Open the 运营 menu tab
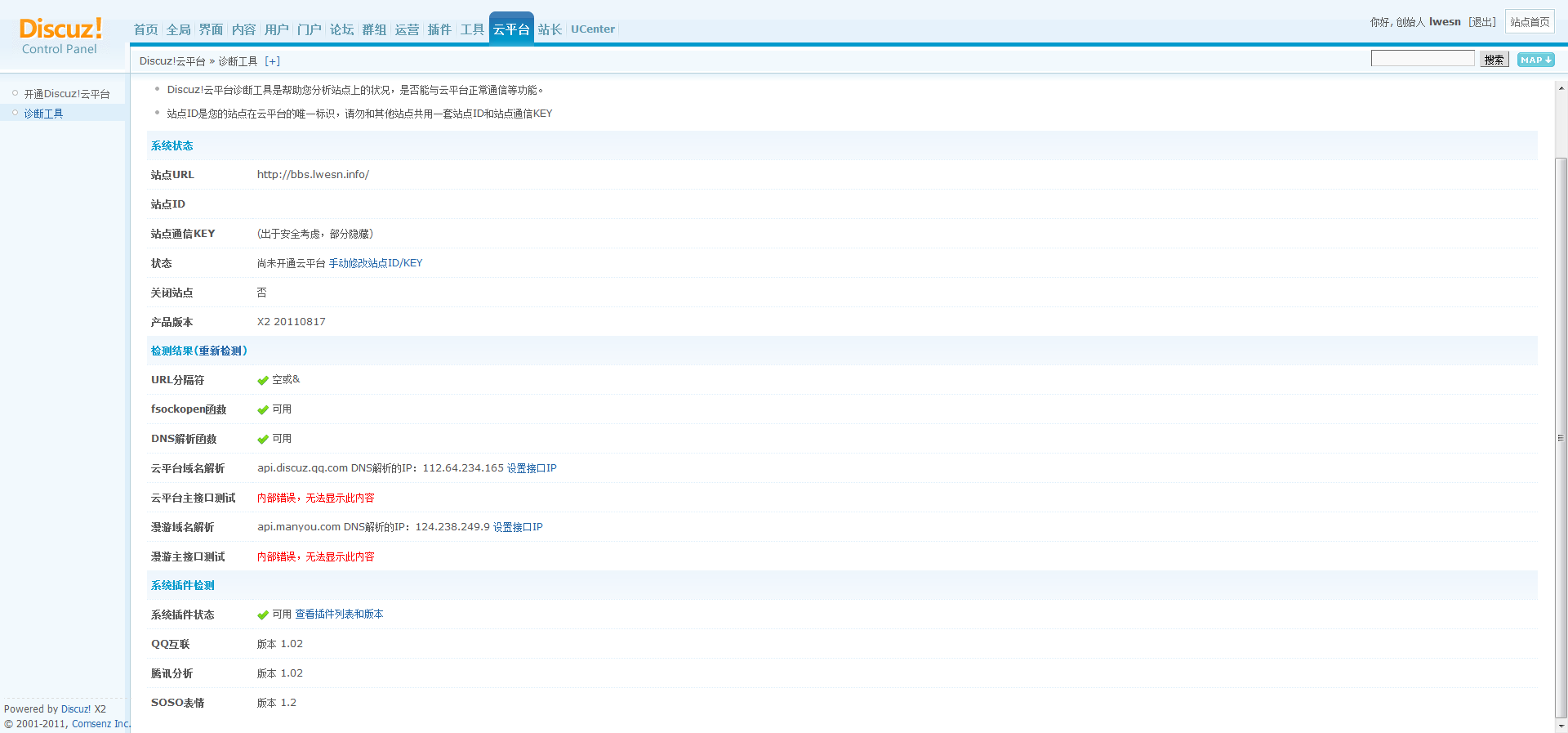Screen dimensions: 1568x733 408,29
